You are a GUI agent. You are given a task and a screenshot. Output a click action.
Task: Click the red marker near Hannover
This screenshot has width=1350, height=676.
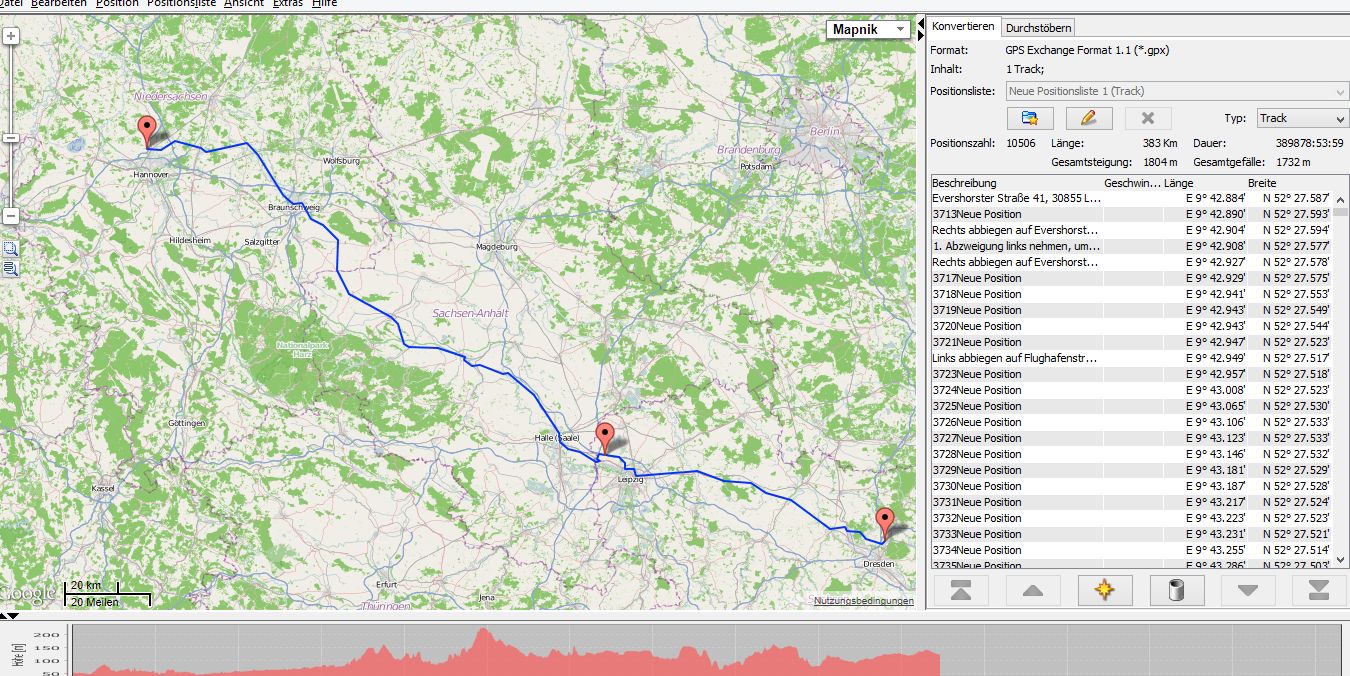(x=147, y=130)
